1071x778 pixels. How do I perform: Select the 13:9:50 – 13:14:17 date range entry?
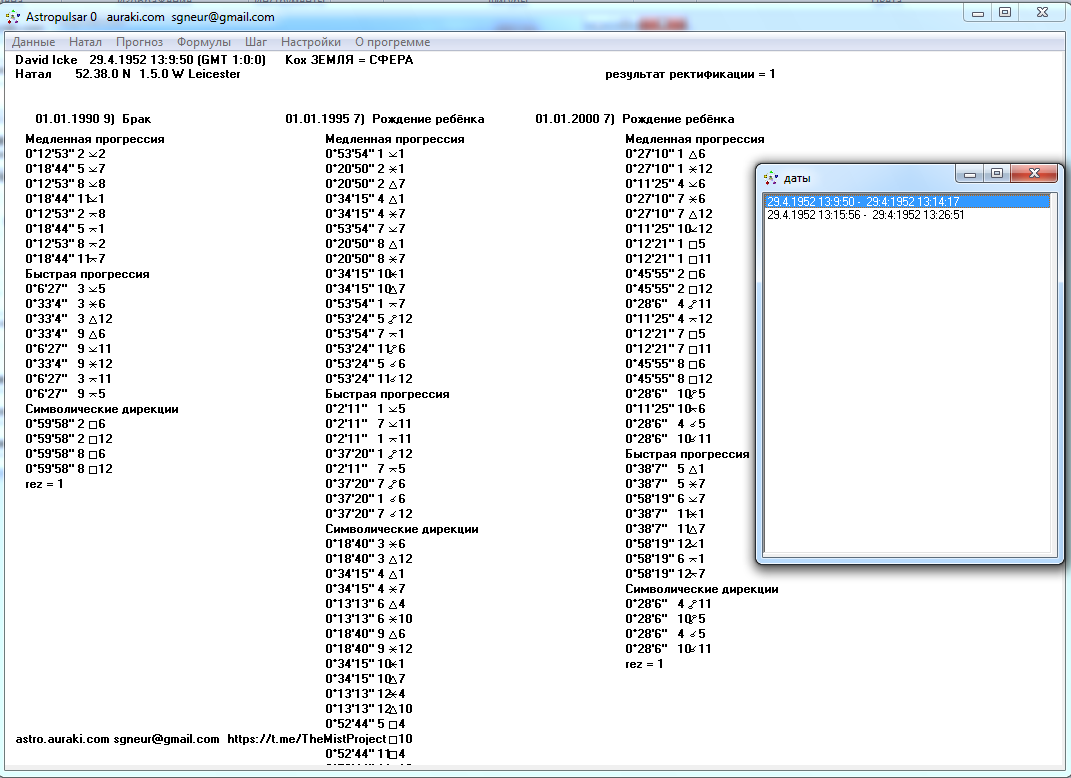click(862, 202)
